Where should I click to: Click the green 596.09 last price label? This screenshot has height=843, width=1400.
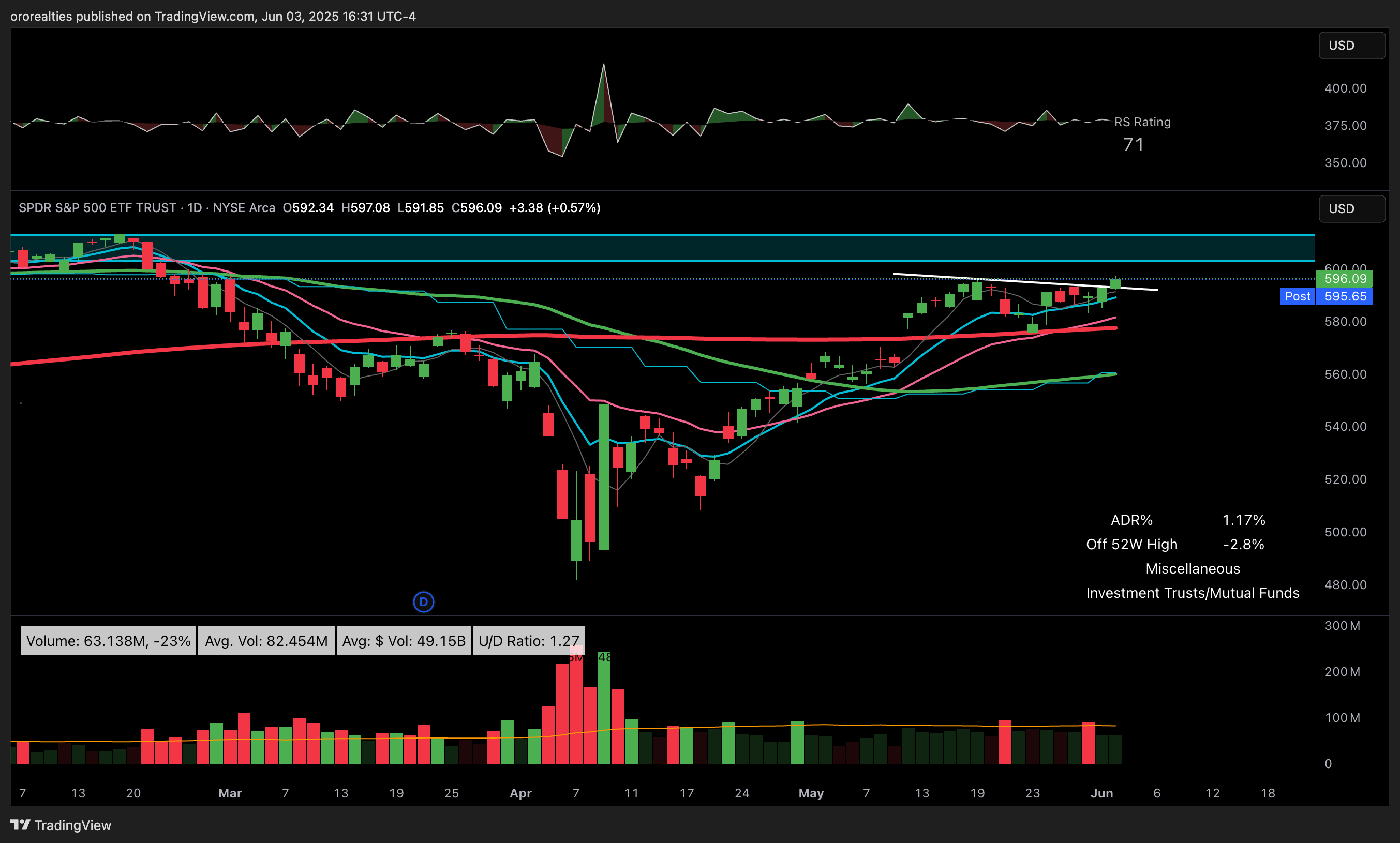pyautogui.click(x=1344, y=279)
